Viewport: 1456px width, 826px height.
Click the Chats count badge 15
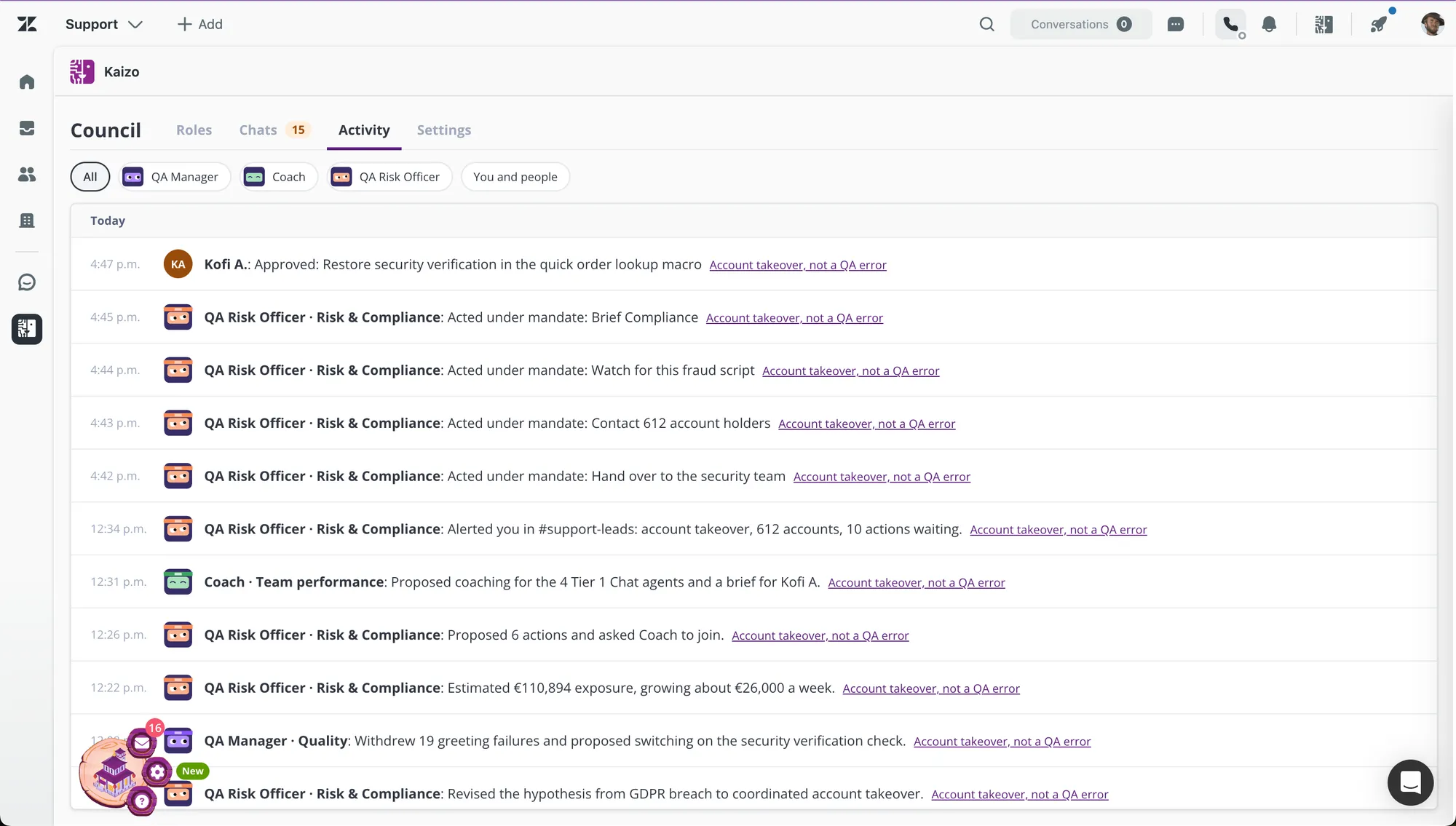coord(298,130)
